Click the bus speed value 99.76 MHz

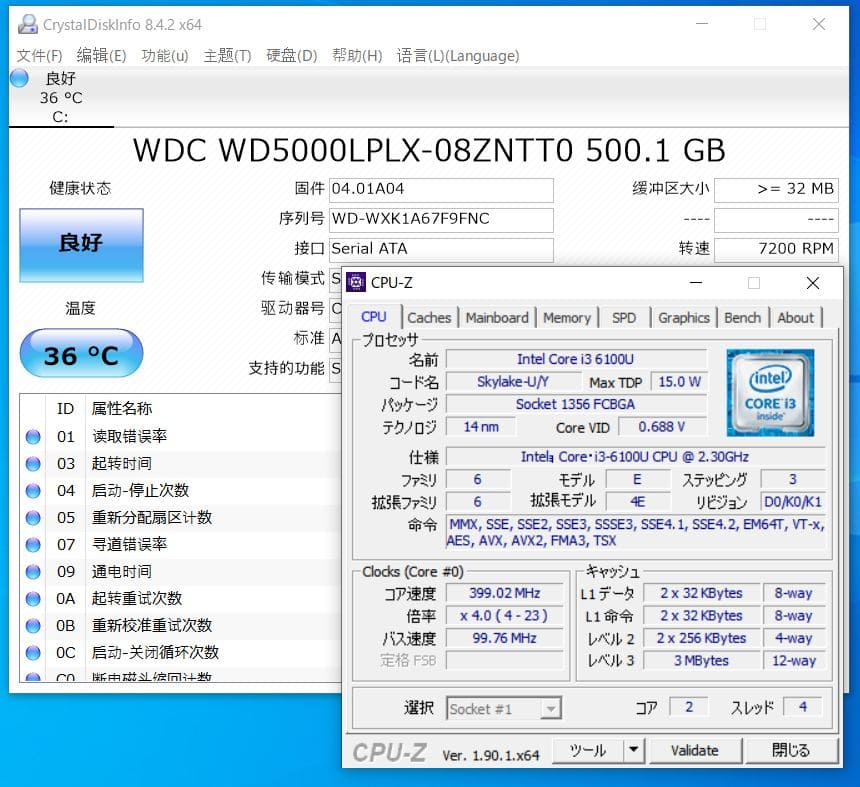(x=505, y=638)
